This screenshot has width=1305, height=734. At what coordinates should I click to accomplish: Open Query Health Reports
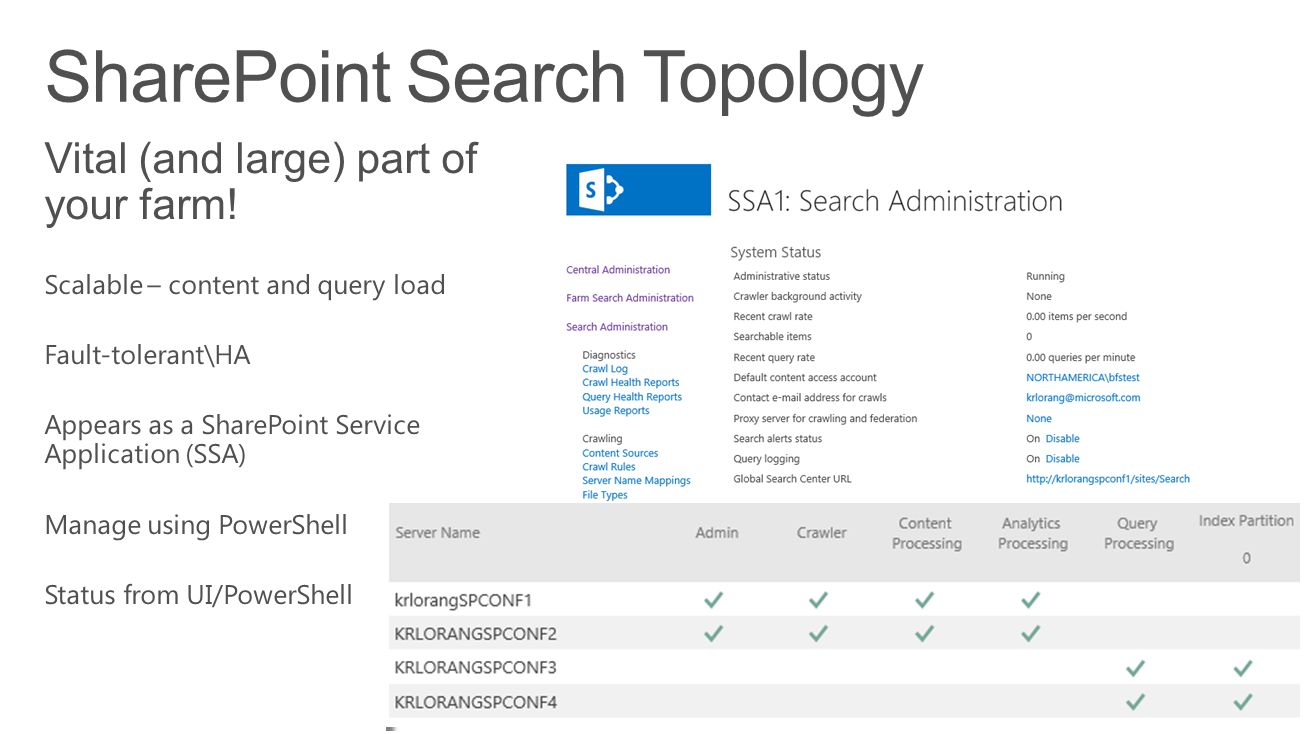[632, 397]
